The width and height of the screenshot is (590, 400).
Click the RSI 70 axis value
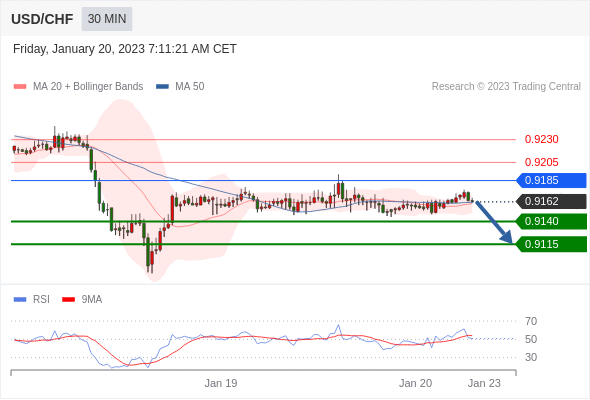[x=531, y=321]
